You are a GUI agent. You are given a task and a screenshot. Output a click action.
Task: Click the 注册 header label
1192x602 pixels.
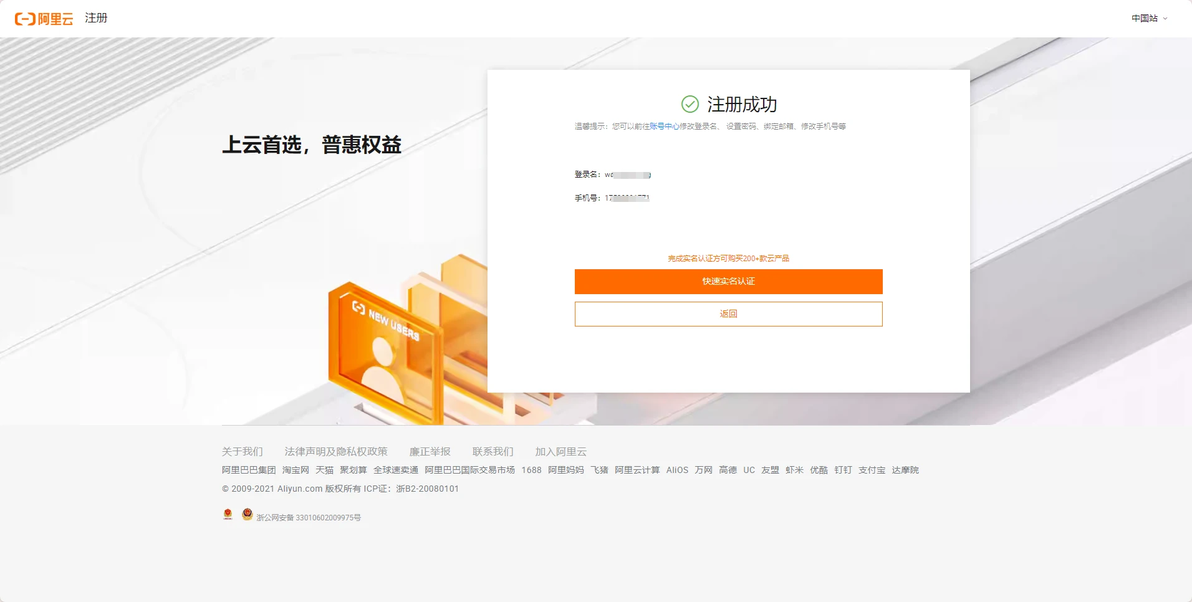(96, 18)
